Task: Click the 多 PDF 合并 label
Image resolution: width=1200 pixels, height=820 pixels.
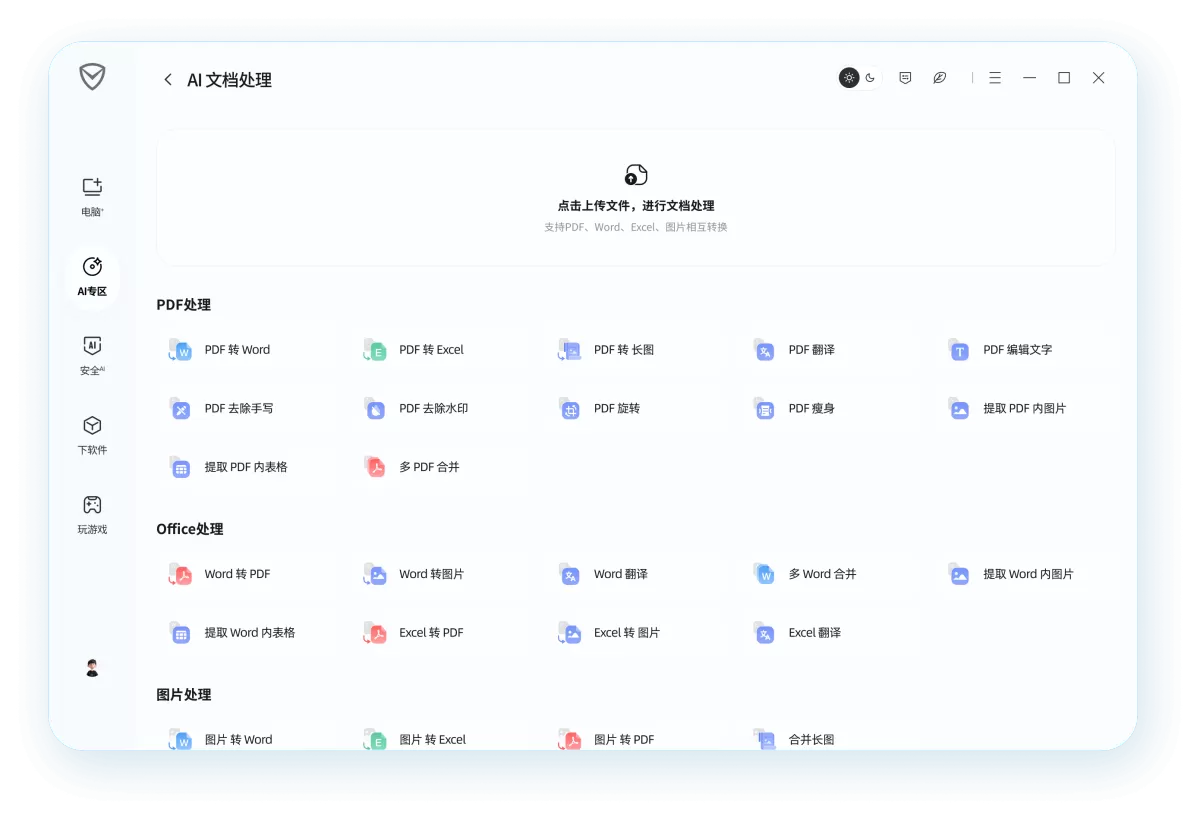Action: [x=429, y=467]
